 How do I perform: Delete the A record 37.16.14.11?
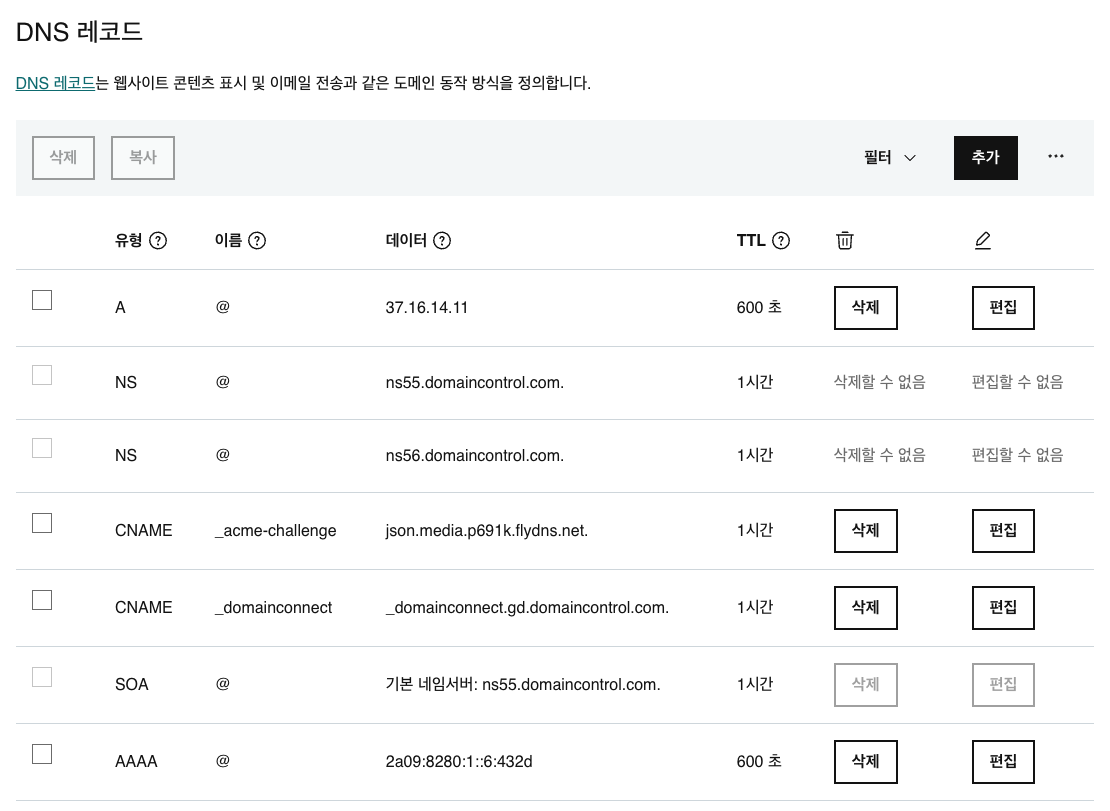click(x=865, y=308)
